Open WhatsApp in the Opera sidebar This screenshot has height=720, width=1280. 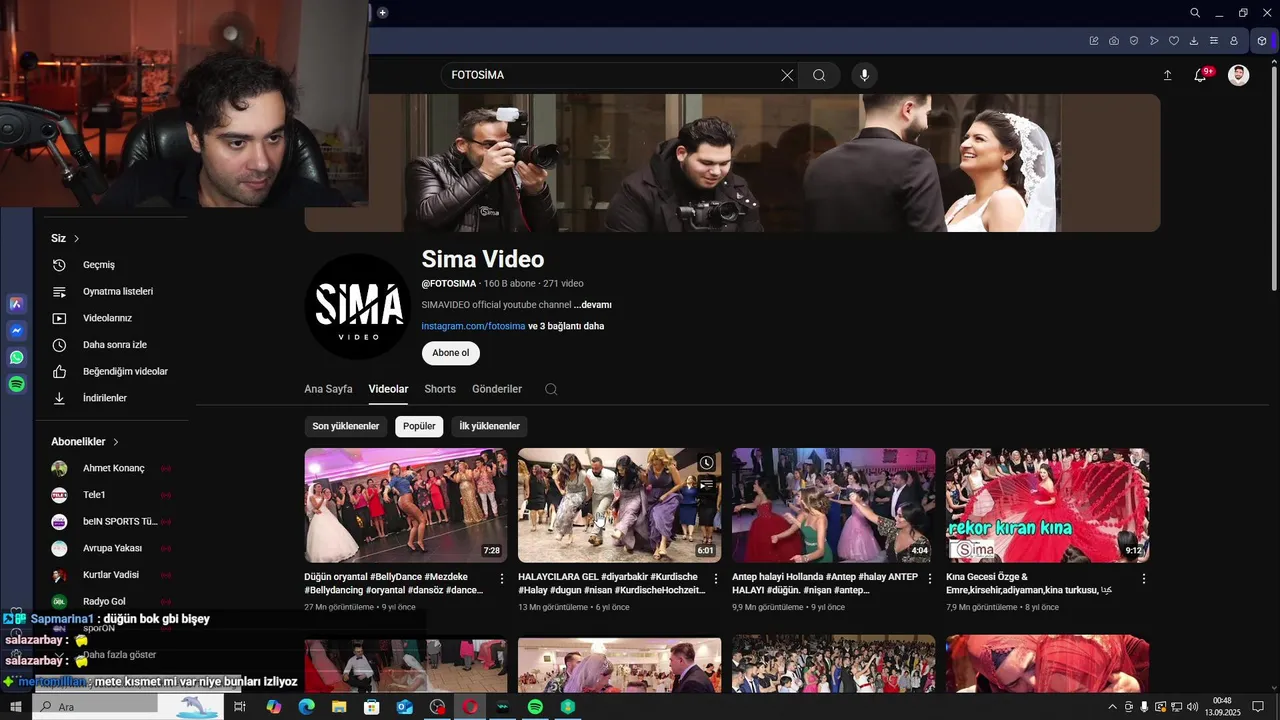pos(17,357)
